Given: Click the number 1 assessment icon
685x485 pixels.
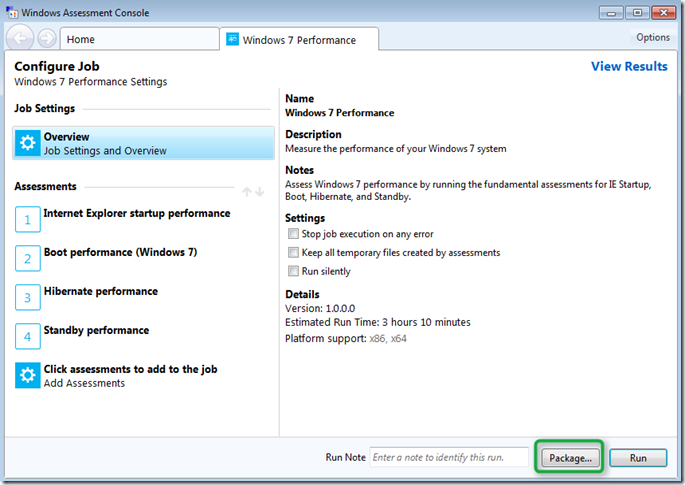Looking at the screenshot, I should [x=28, y=219].
